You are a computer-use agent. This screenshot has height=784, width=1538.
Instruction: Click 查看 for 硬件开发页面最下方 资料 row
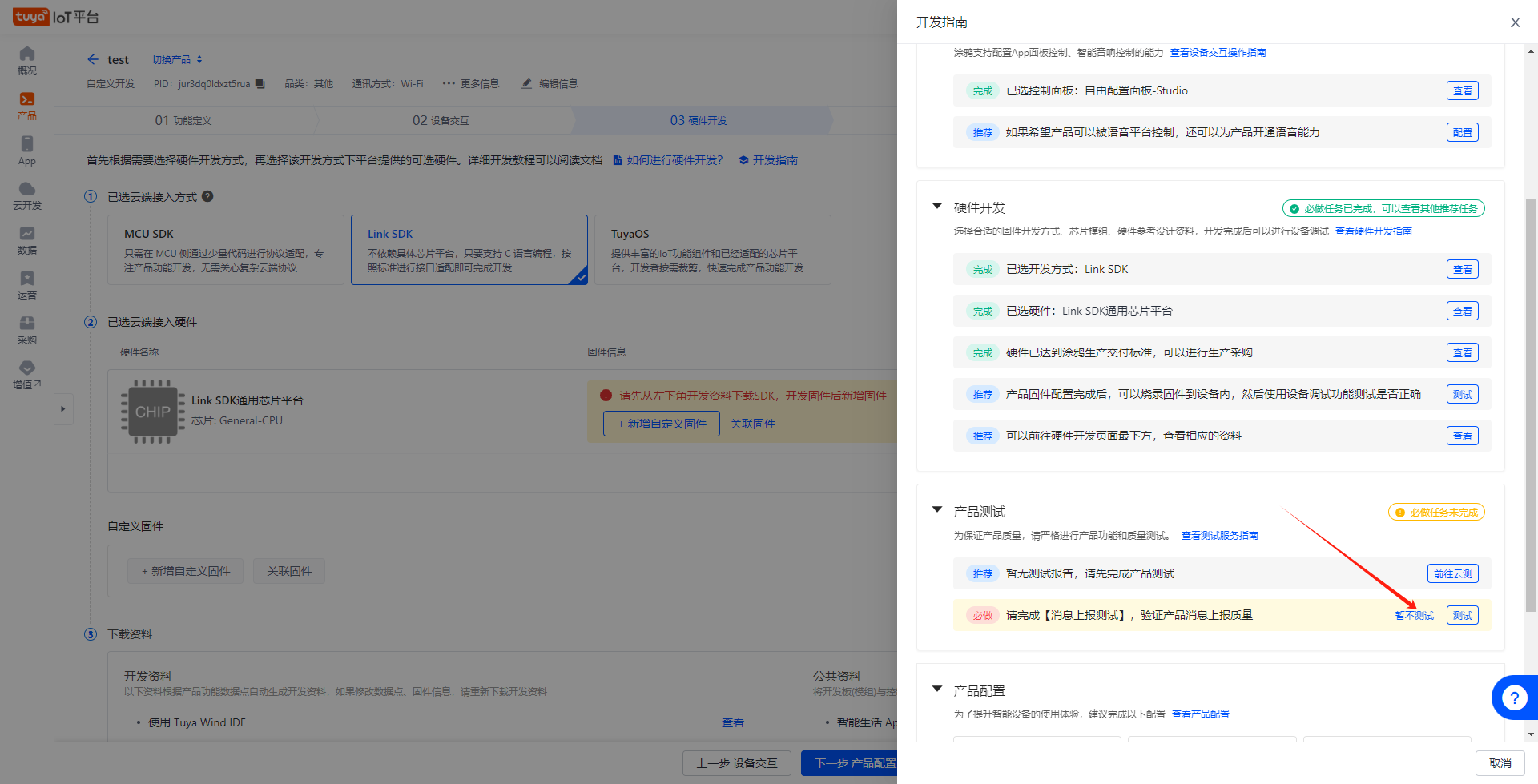pos(1463,436)
